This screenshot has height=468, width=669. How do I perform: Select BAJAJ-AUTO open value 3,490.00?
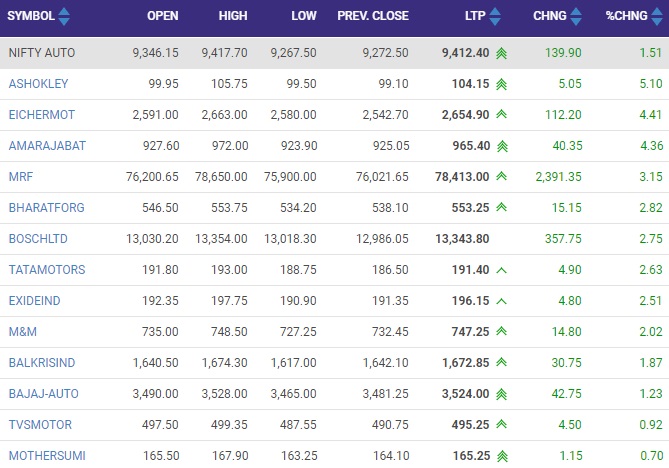155,394
